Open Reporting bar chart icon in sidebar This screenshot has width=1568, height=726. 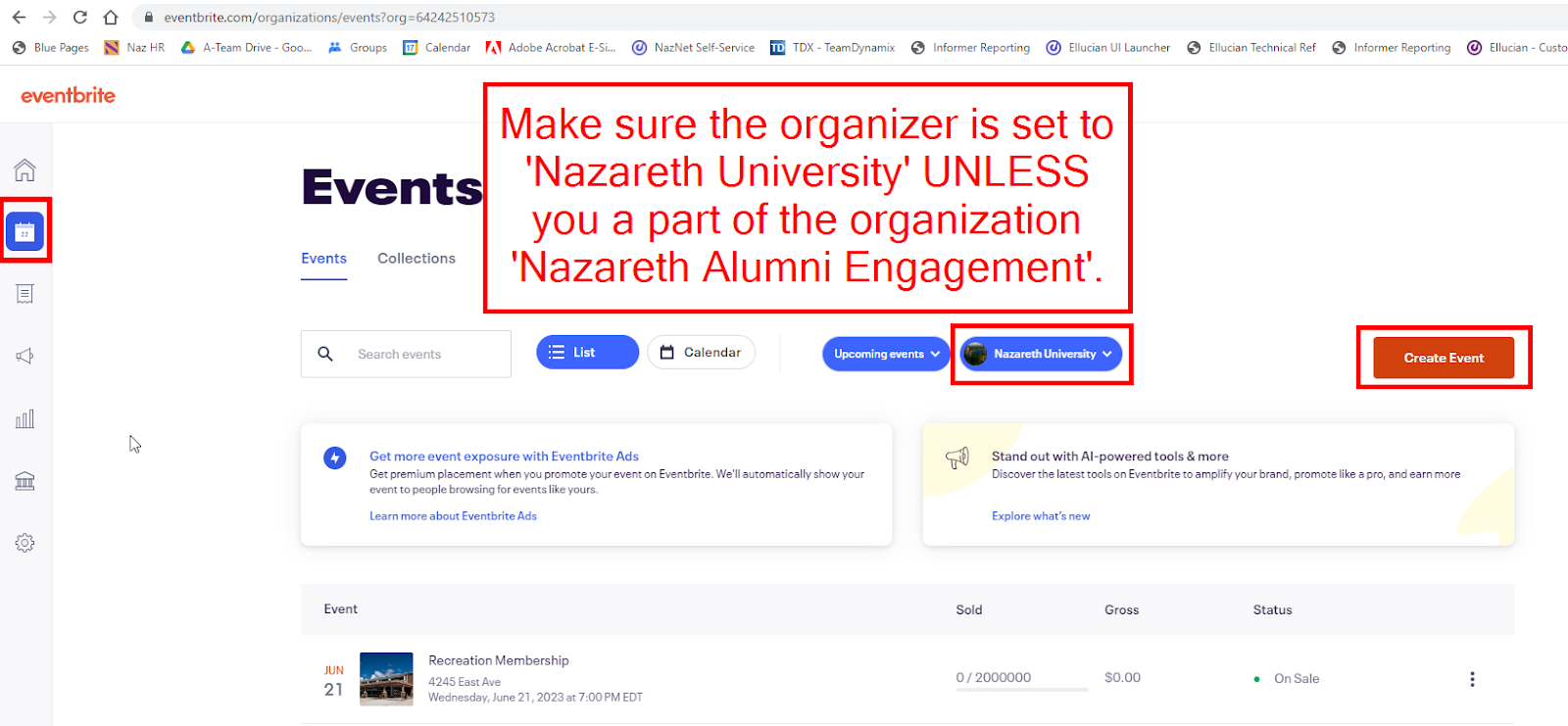[24, 418]
